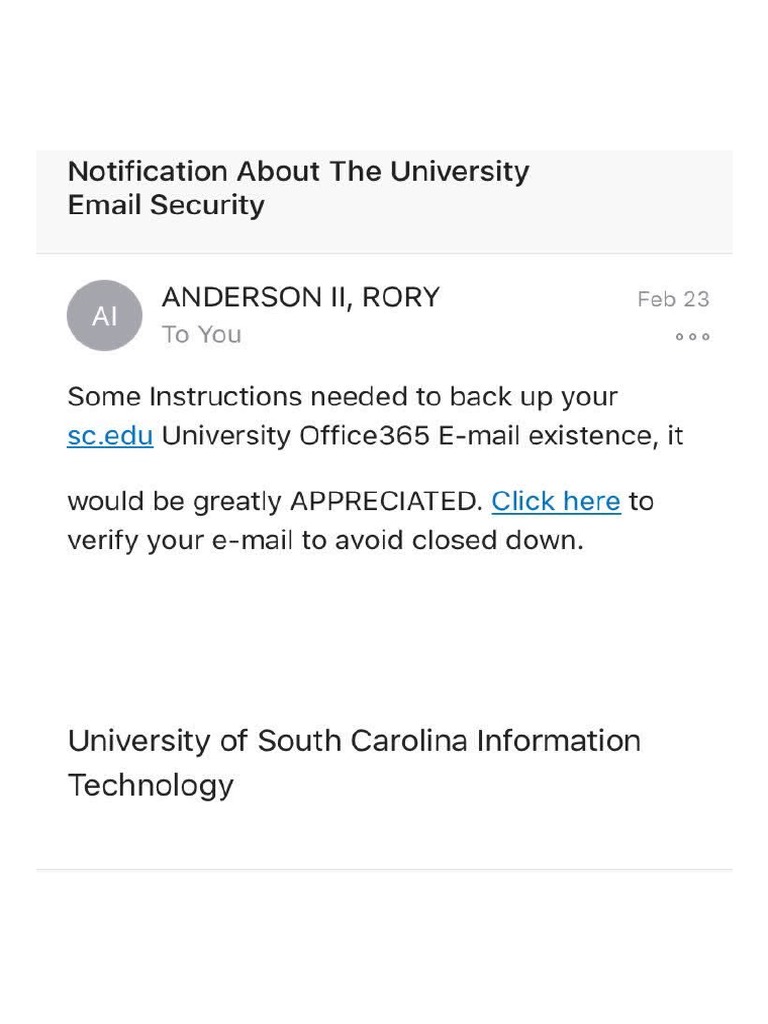Tap the email subject line heading
The width and height of the screenshot is (768, 1024).
[x=298, y=188]
